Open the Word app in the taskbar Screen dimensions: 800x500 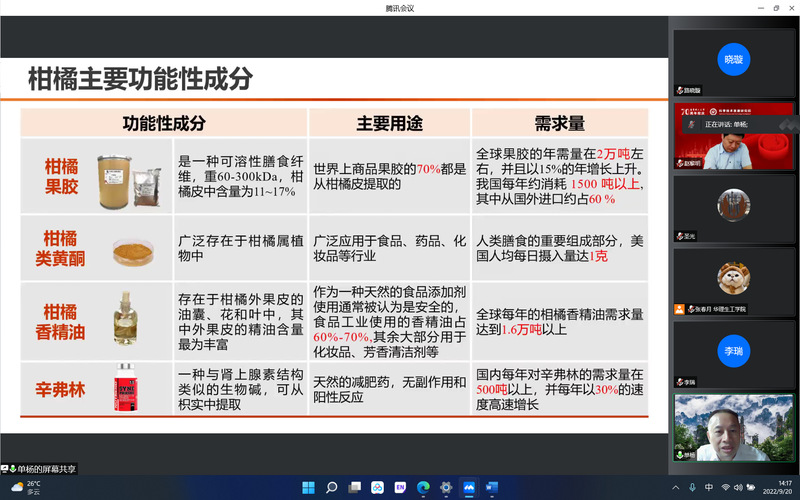492,487
